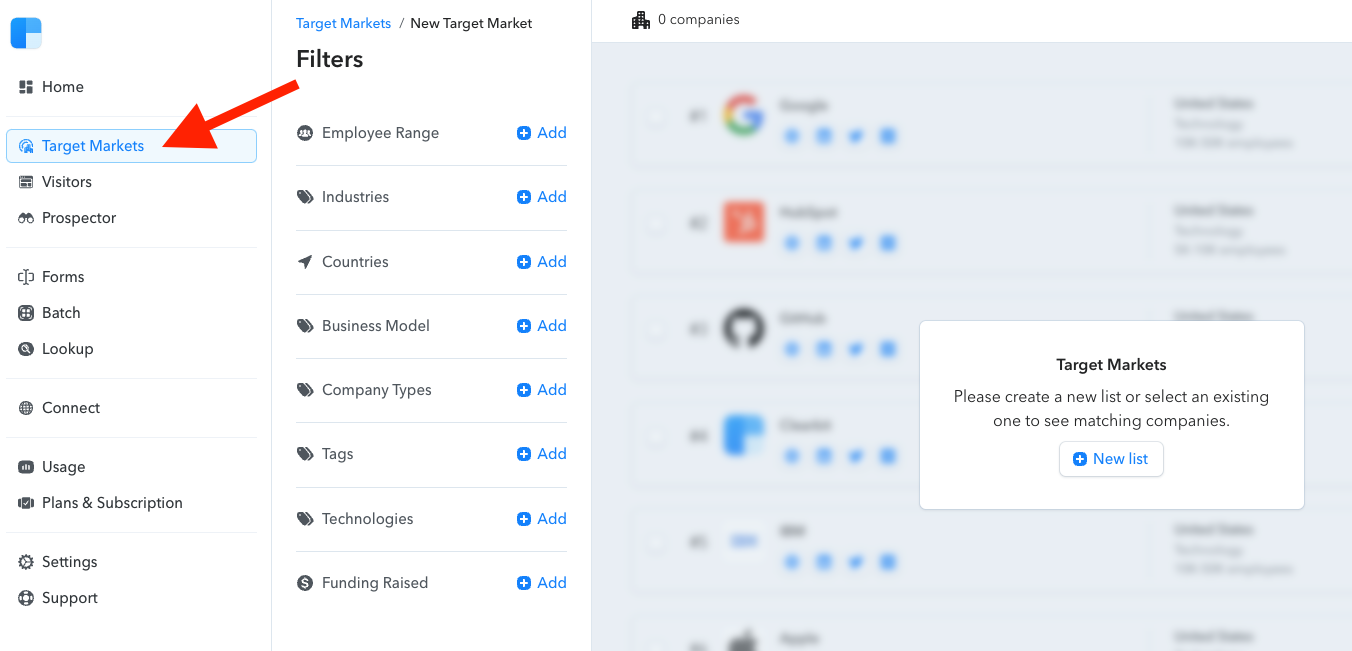Viewport: 1352px width, 651px height.
Task: Create a list with New list button
Action: click(x=1111, y=459)
